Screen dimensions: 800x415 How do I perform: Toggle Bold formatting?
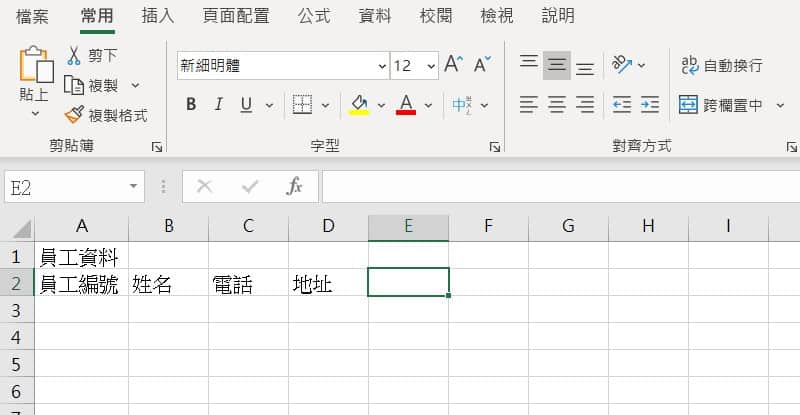click(x=191, y=105)
